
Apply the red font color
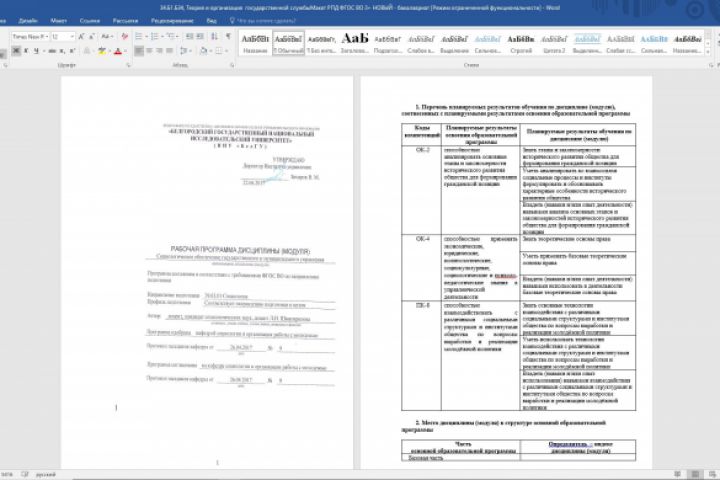[118, 51]
